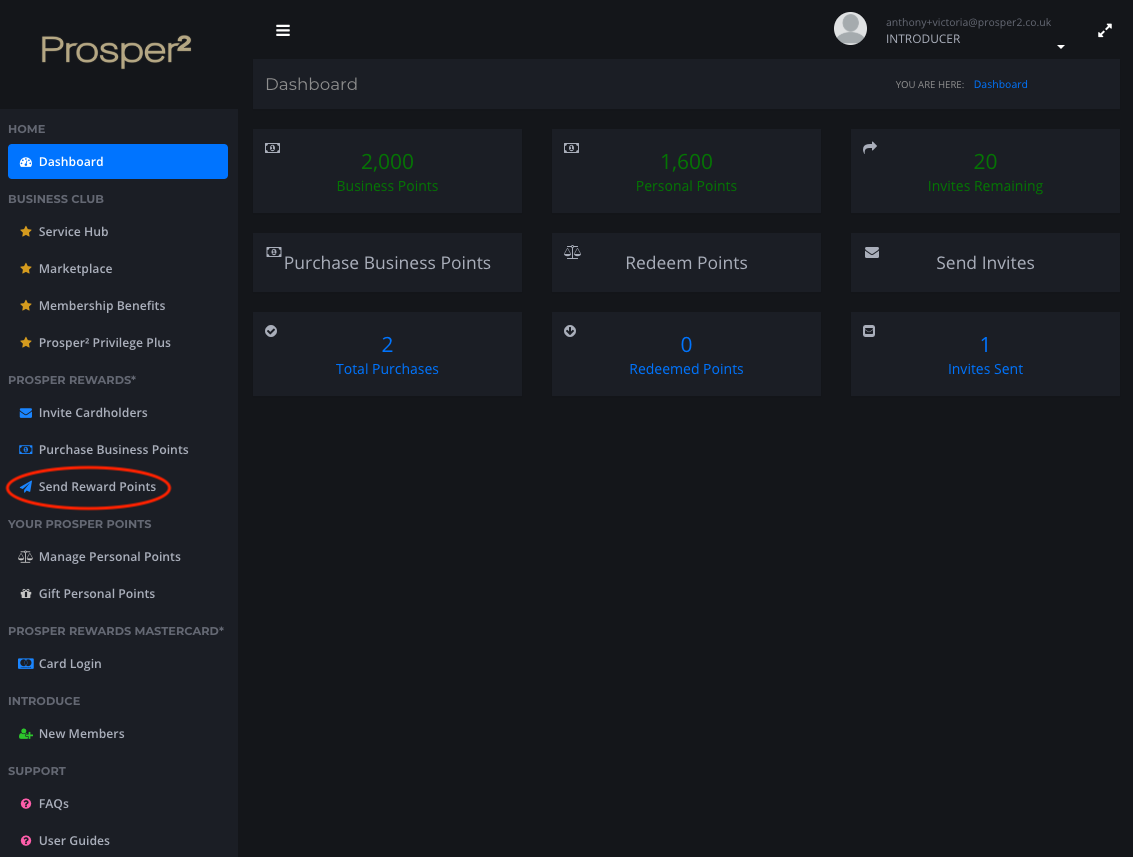Open Service Hub
This screenshot has width=1133, height=857.
coord(73,231)
